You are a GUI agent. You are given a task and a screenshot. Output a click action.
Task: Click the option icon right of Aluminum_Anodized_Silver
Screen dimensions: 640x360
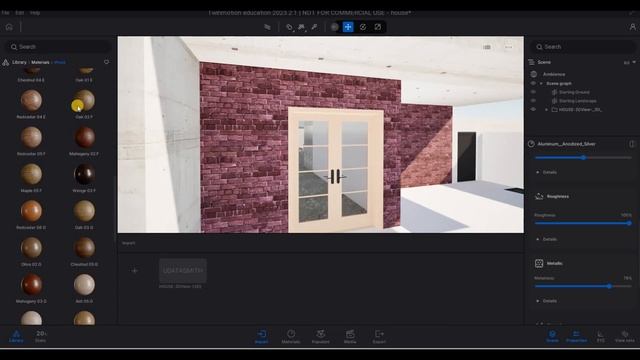coord(632,144)
